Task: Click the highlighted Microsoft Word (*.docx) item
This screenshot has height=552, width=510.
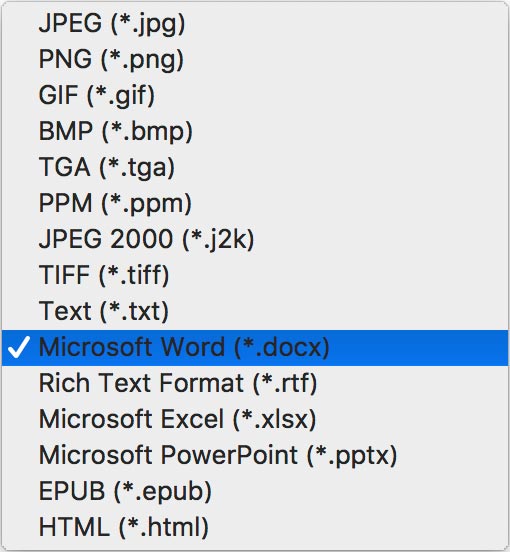Action: pyautogui.click(x=255, y=348)
